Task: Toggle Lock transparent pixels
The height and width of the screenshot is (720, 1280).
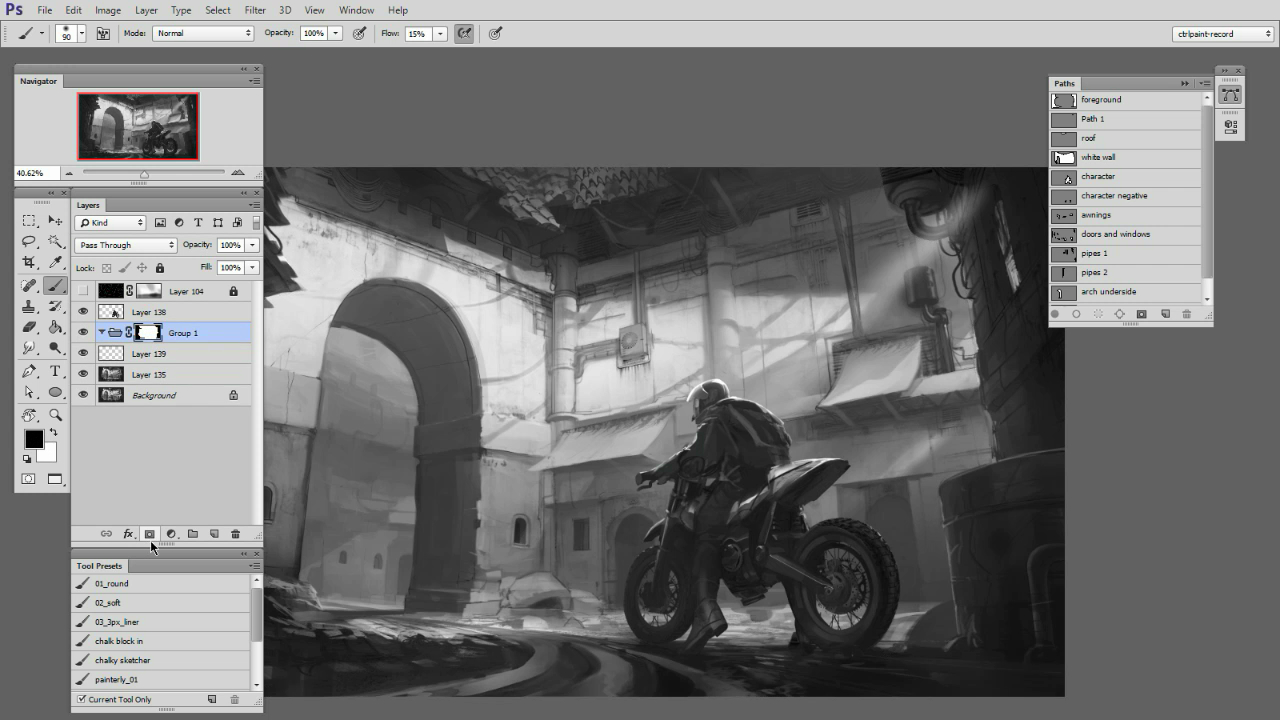Action: [106, 268]
